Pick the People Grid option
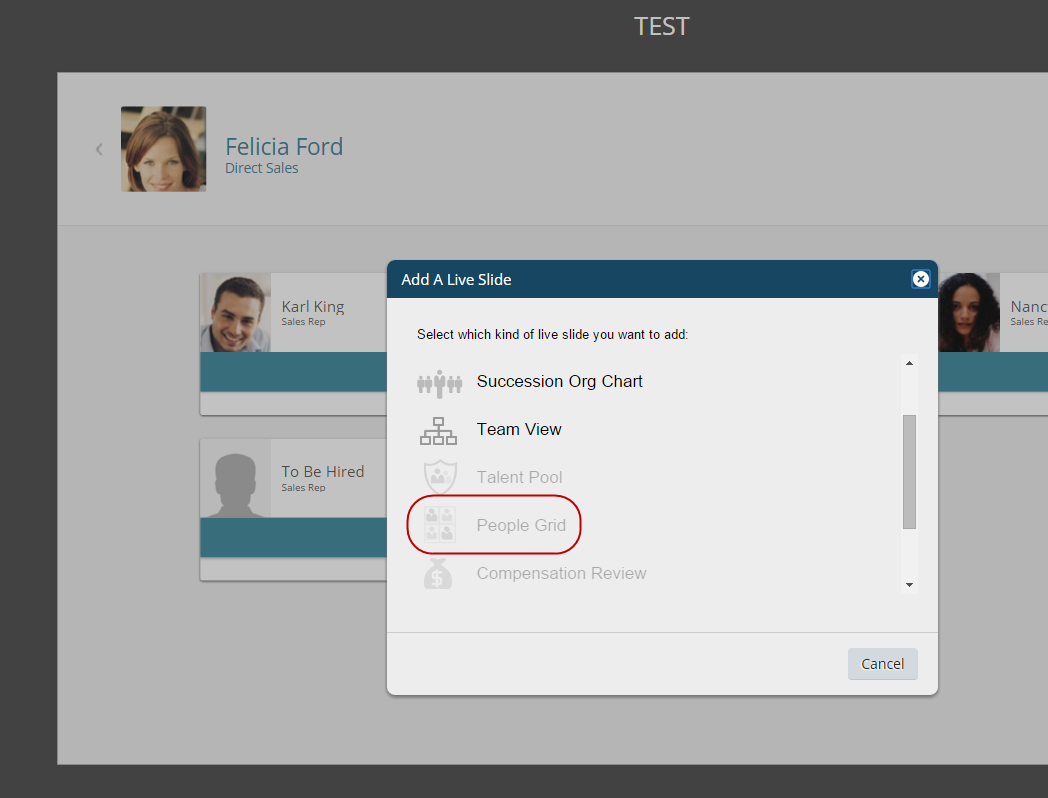This screenshot has height=798, width=1048. [521, 525]
